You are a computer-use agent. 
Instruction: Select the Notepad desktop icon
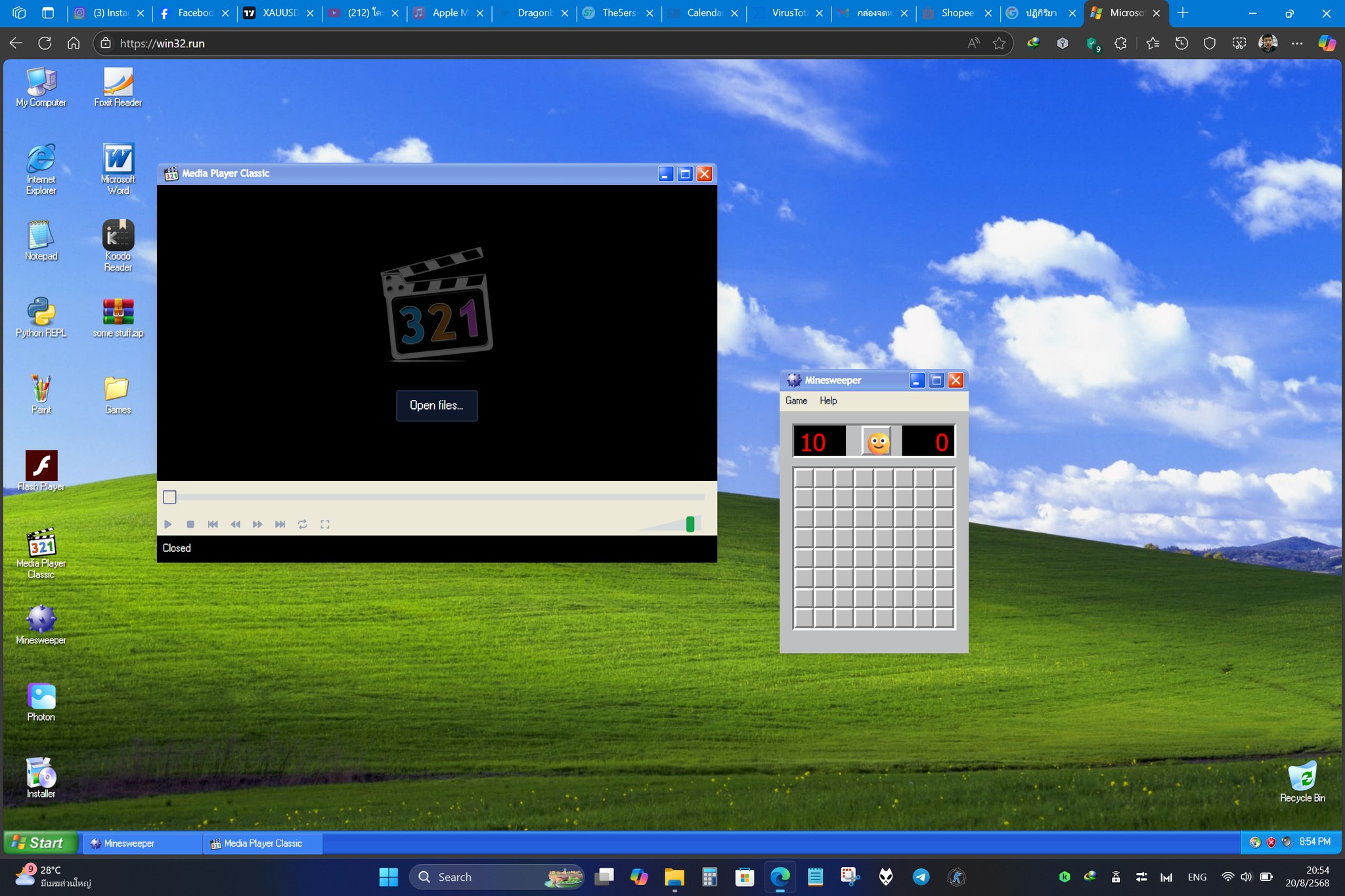pos(41,241)
